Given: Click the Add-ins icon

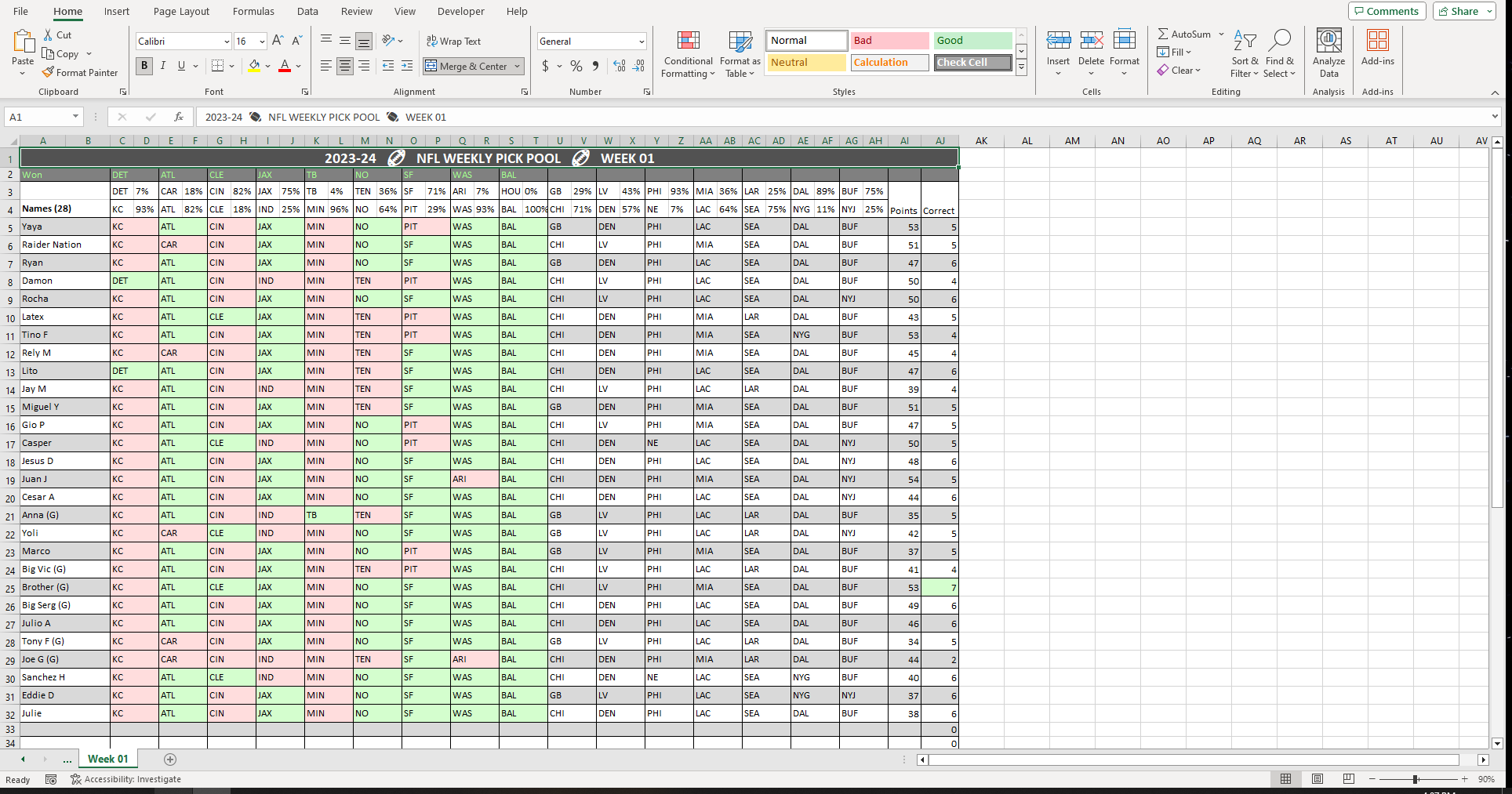Looking at the screenshot, I should pyautogui.click(x=1377, y=41).
